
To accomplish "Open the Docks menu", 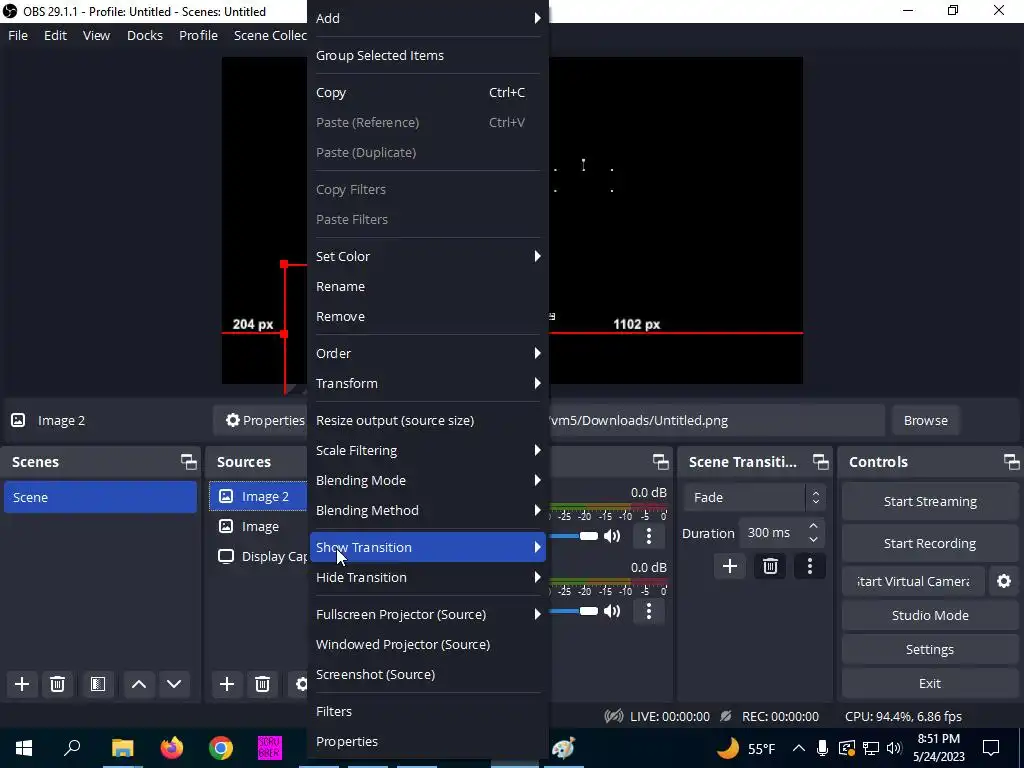I will (144, 35).
